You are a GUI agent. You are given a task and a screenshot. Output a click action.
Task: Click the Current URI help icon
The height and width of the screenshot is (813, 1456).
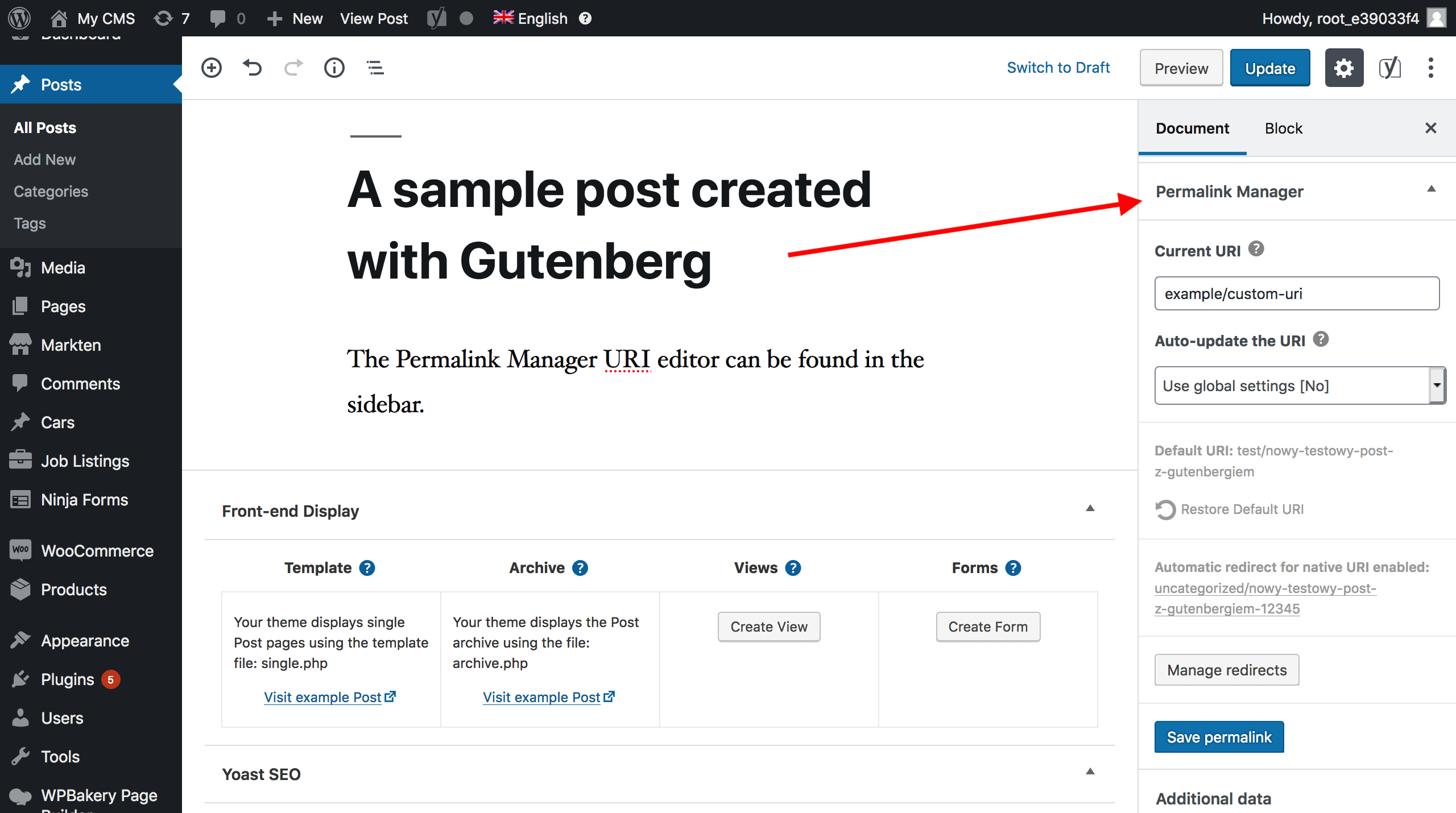coord(1256,249)
